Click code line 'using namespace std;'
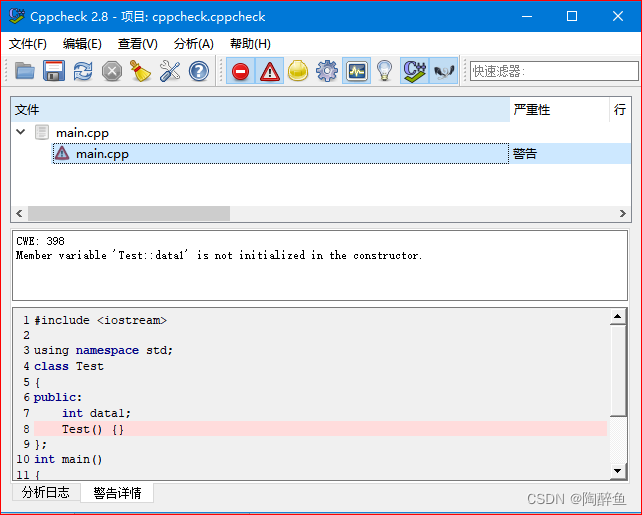The height and width of the screenshot is (515, 642). [x=103, y=350]
